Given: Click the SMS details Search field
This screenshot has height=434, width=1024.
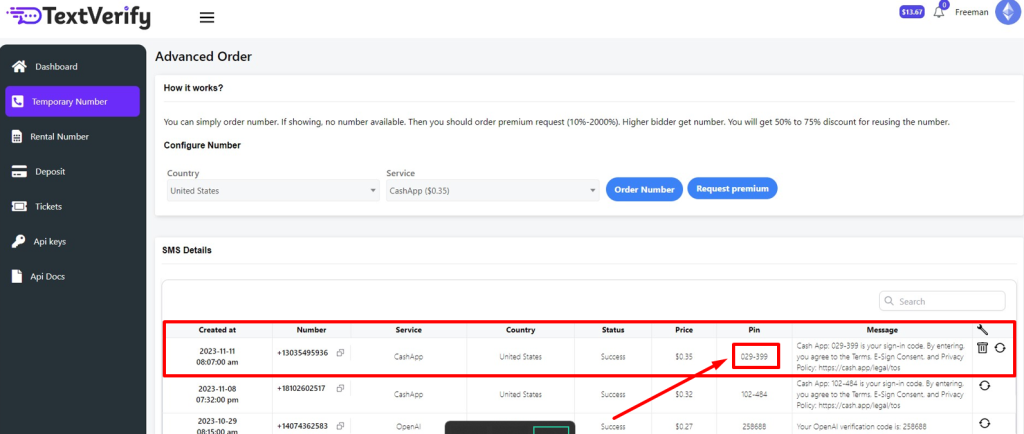Looking at the screenshot, I should click(x=941, y=301).
